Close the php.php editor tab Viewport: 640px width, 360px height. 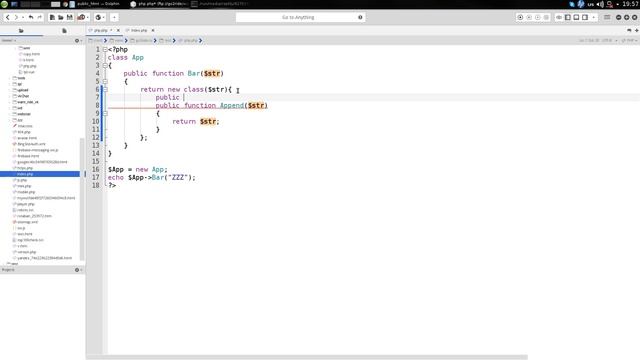(118, 30)
